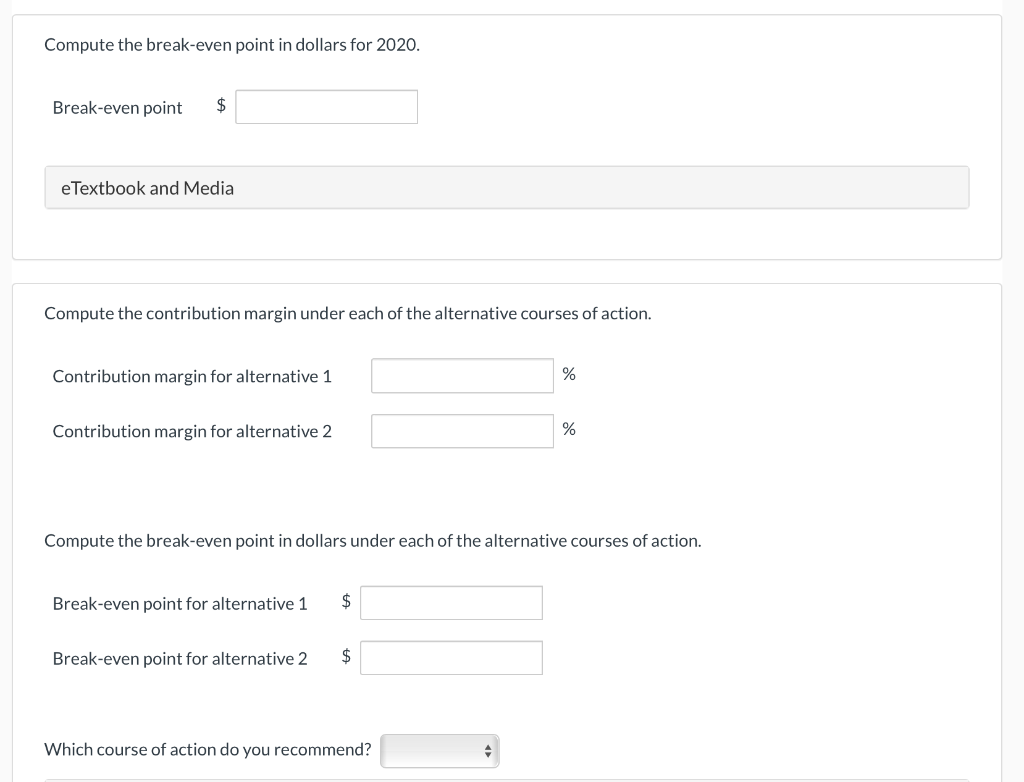The height and width of the screenshot is (782, 1024).
Task: Click the Break-even point for alternative 2 input
Action: pyautogui.click(x=451, y=658)
